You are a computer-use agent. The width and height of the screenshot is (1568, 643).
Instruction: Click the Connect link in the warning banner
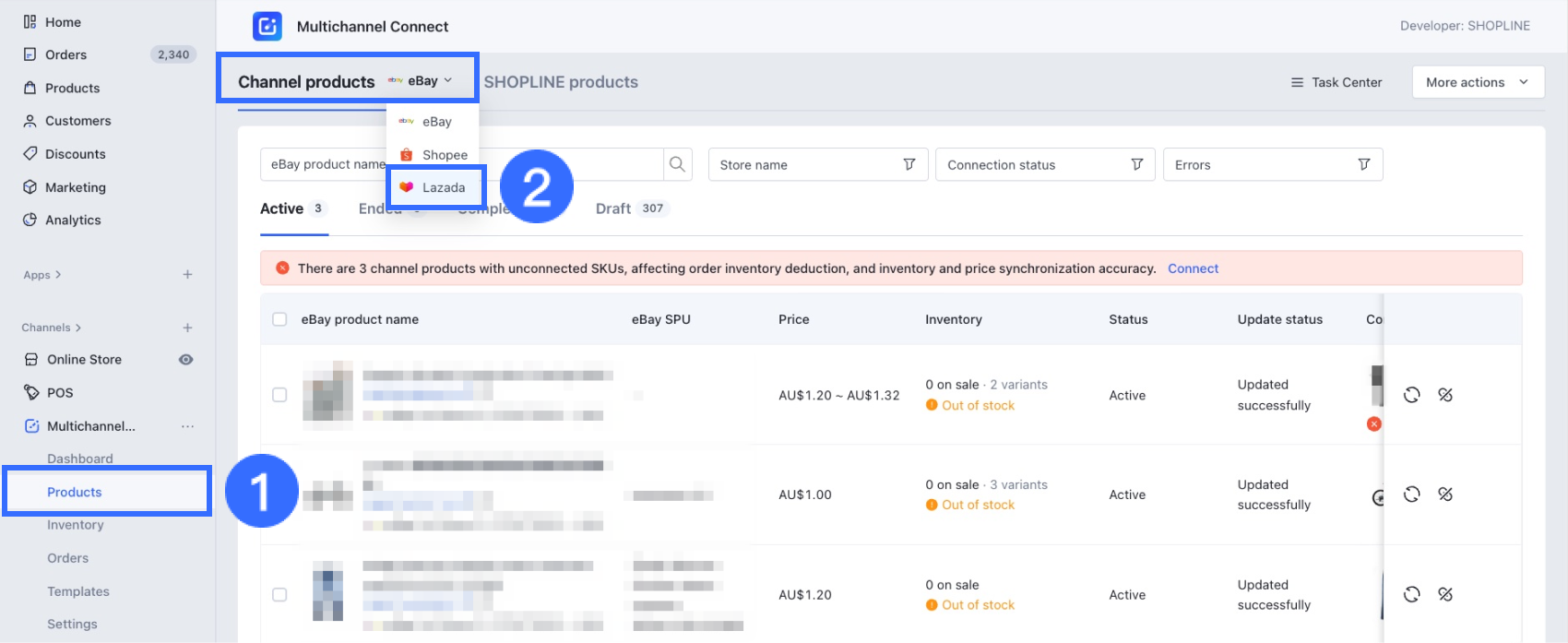click(1193, 268)
